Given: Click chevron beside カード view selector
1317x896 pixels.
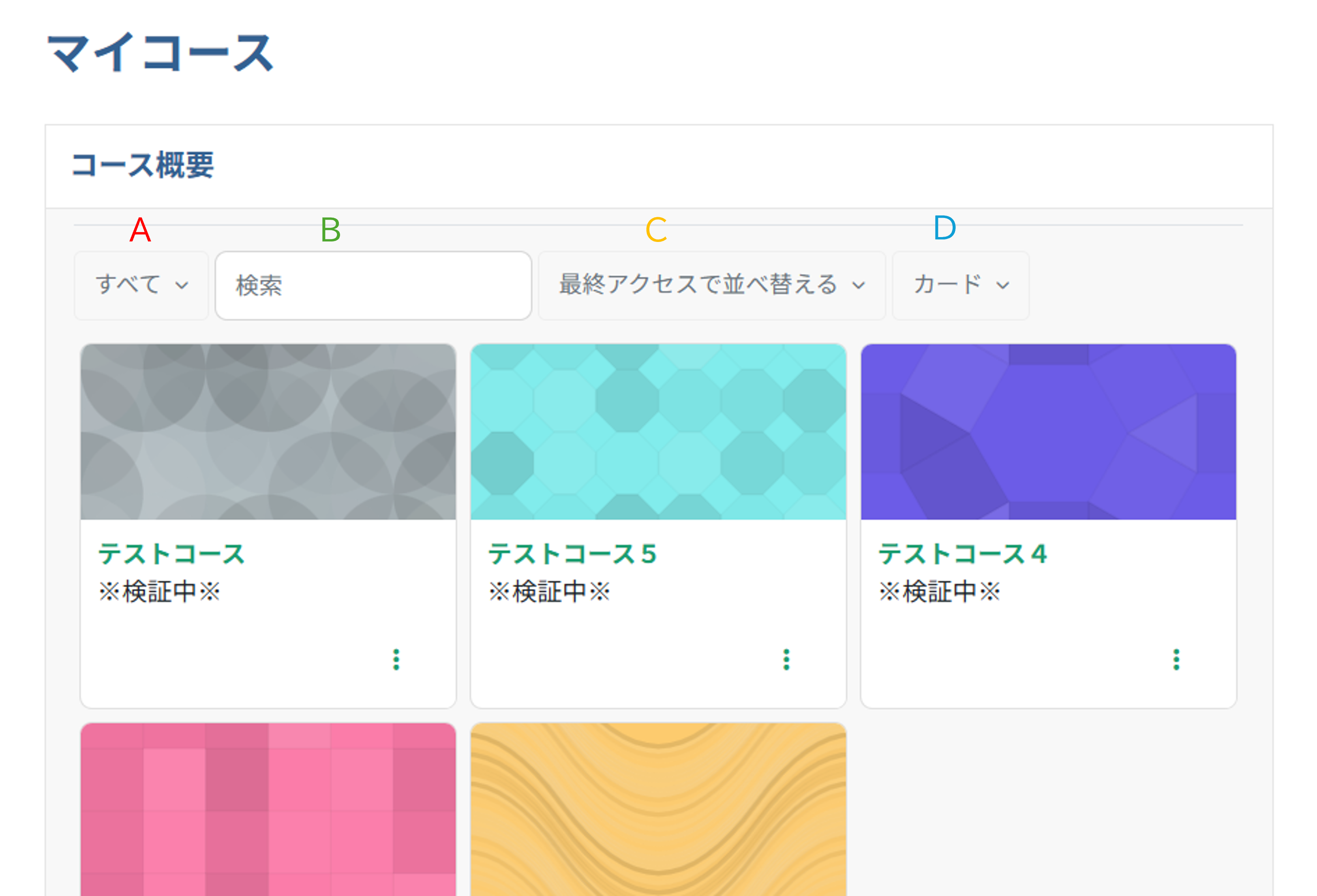Looking at the screenshot, I should 1002,285.
